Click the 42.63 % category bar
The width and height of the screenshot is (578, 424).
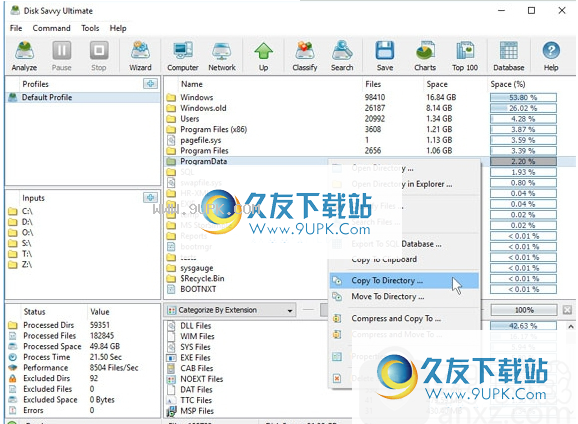523,326
